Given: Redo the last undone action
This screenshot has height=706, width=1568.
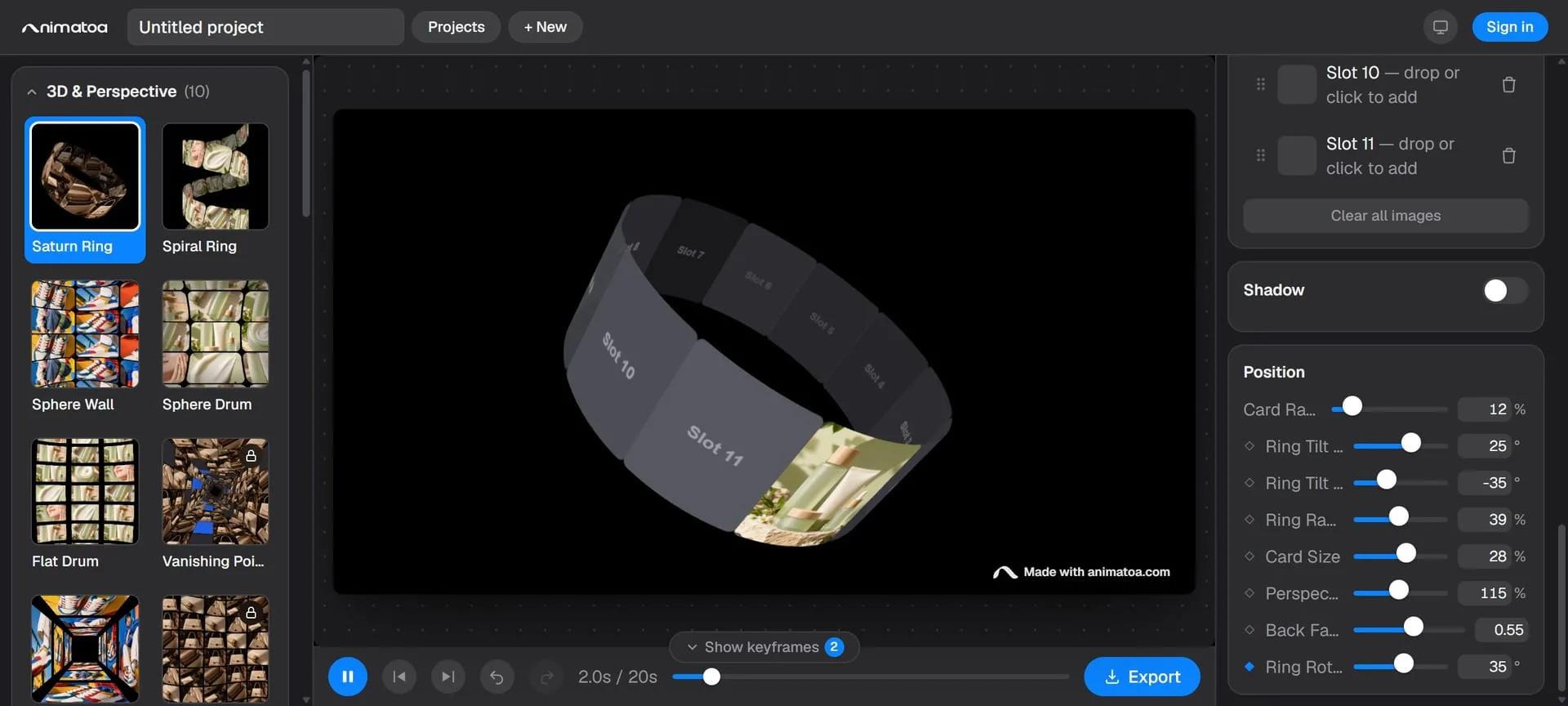Looking at the screenshot, I should pos(546,677).
